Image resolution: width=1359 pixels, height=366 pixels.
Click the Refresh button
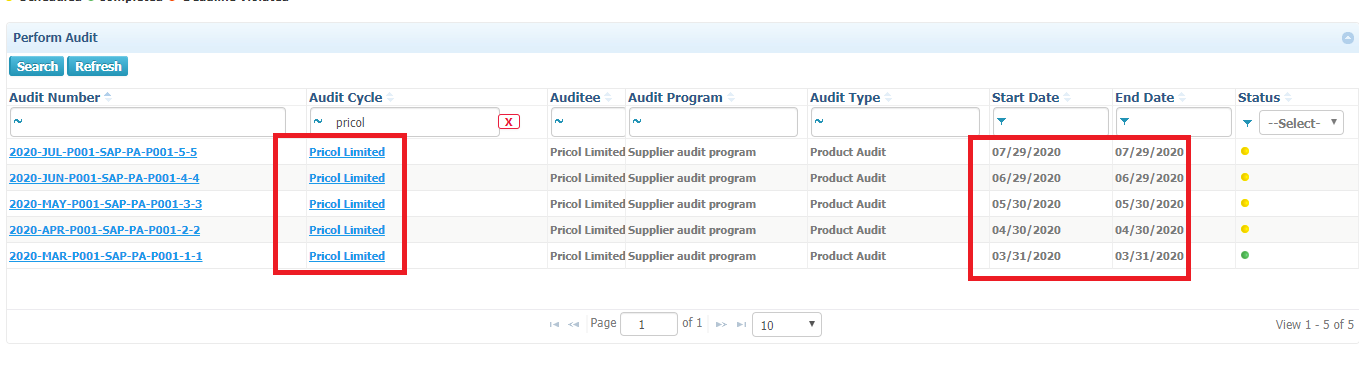tap(98, 67)
